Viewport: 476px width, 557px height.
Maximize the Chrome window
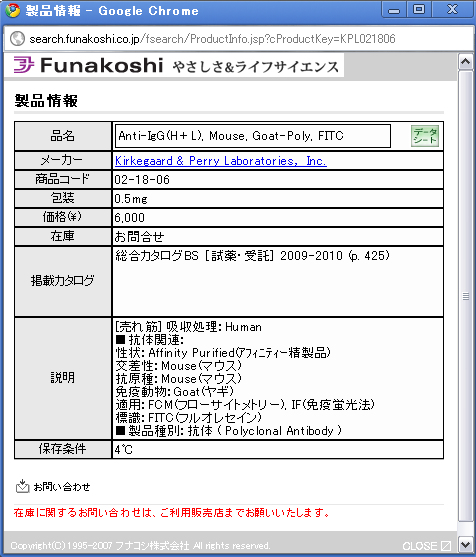coord(419,10)
